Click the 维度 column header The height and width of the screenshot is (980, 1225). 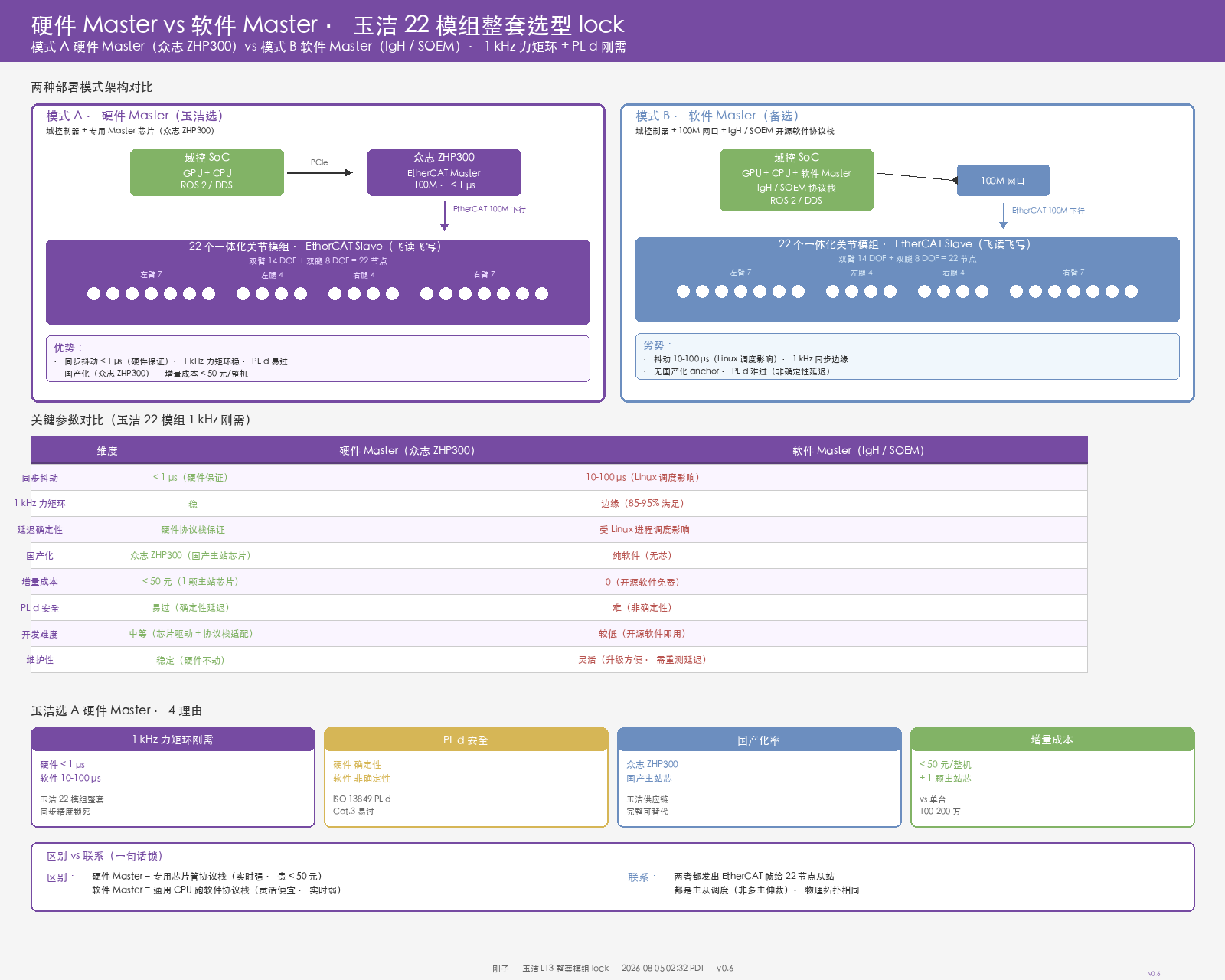107,451
